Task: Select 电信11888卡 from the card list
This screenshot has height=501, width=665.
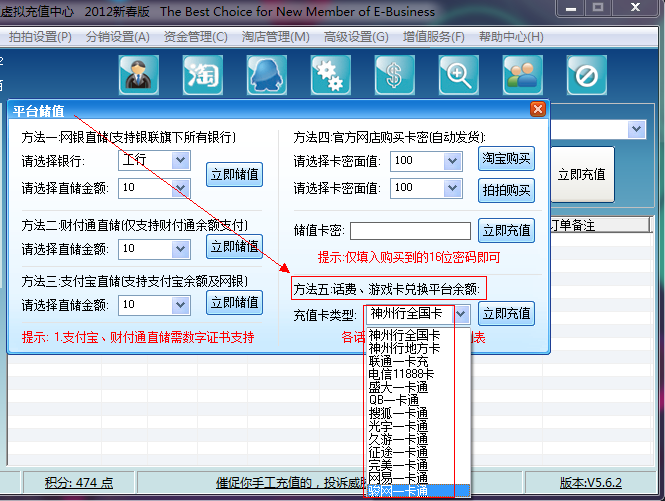Action: click(x=399, y=374)
